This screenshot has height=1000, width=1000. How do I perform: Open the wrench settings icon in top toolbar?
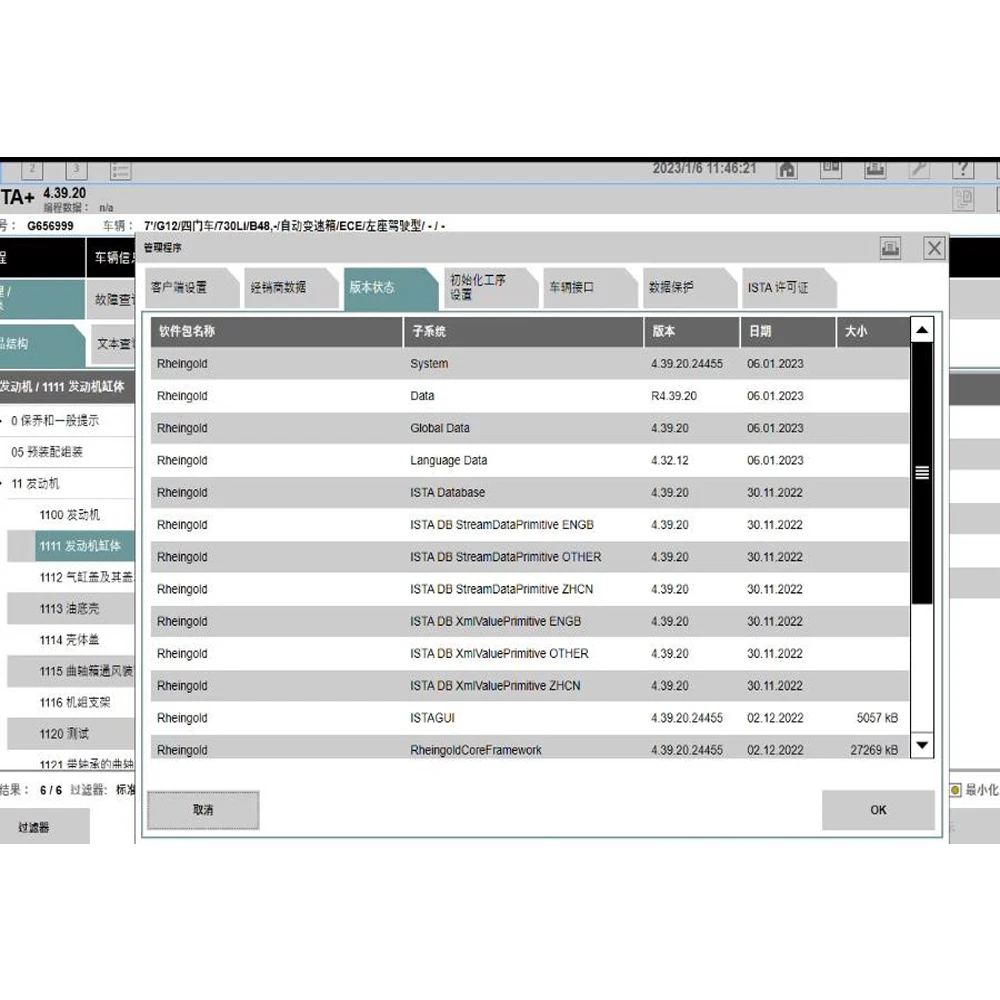click(919, 170)
